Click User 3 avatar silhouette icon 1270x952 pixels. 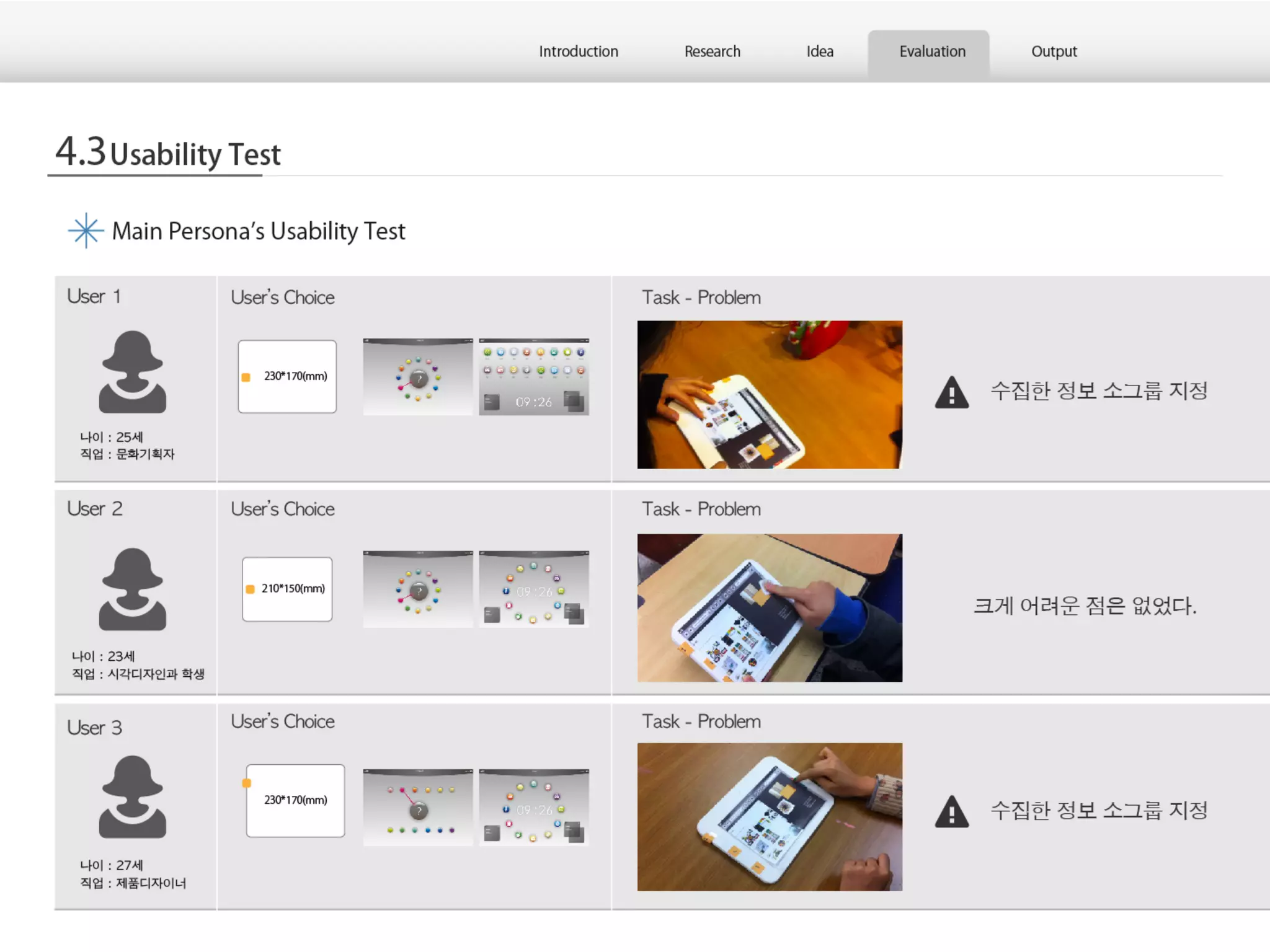click(132, 797)
